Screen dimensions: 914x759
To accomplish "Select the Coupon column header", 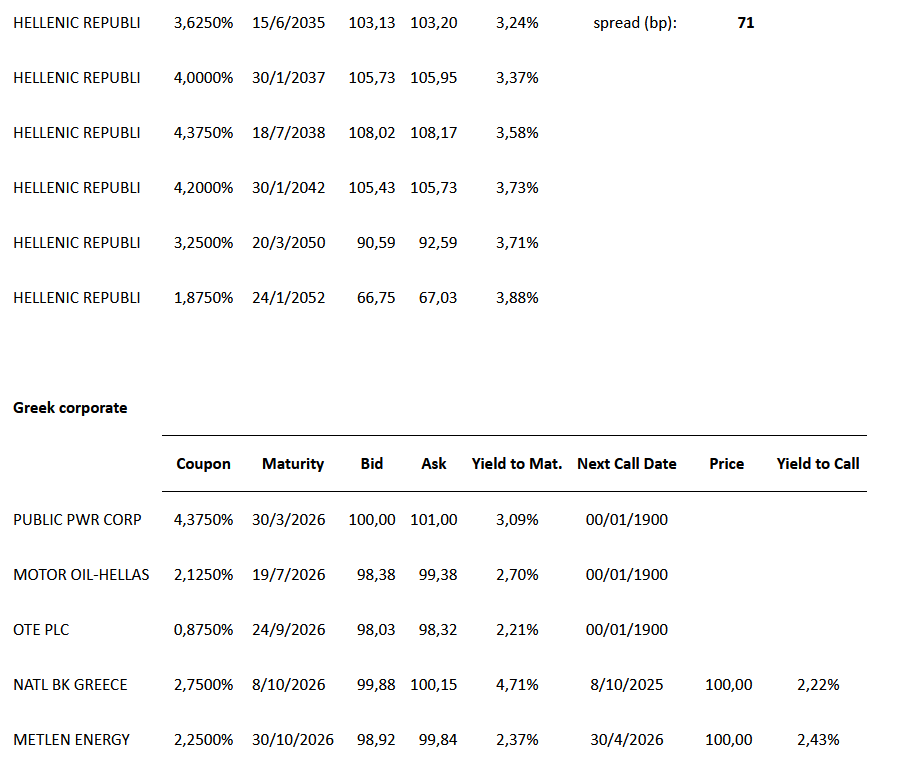I will [203, 464].
